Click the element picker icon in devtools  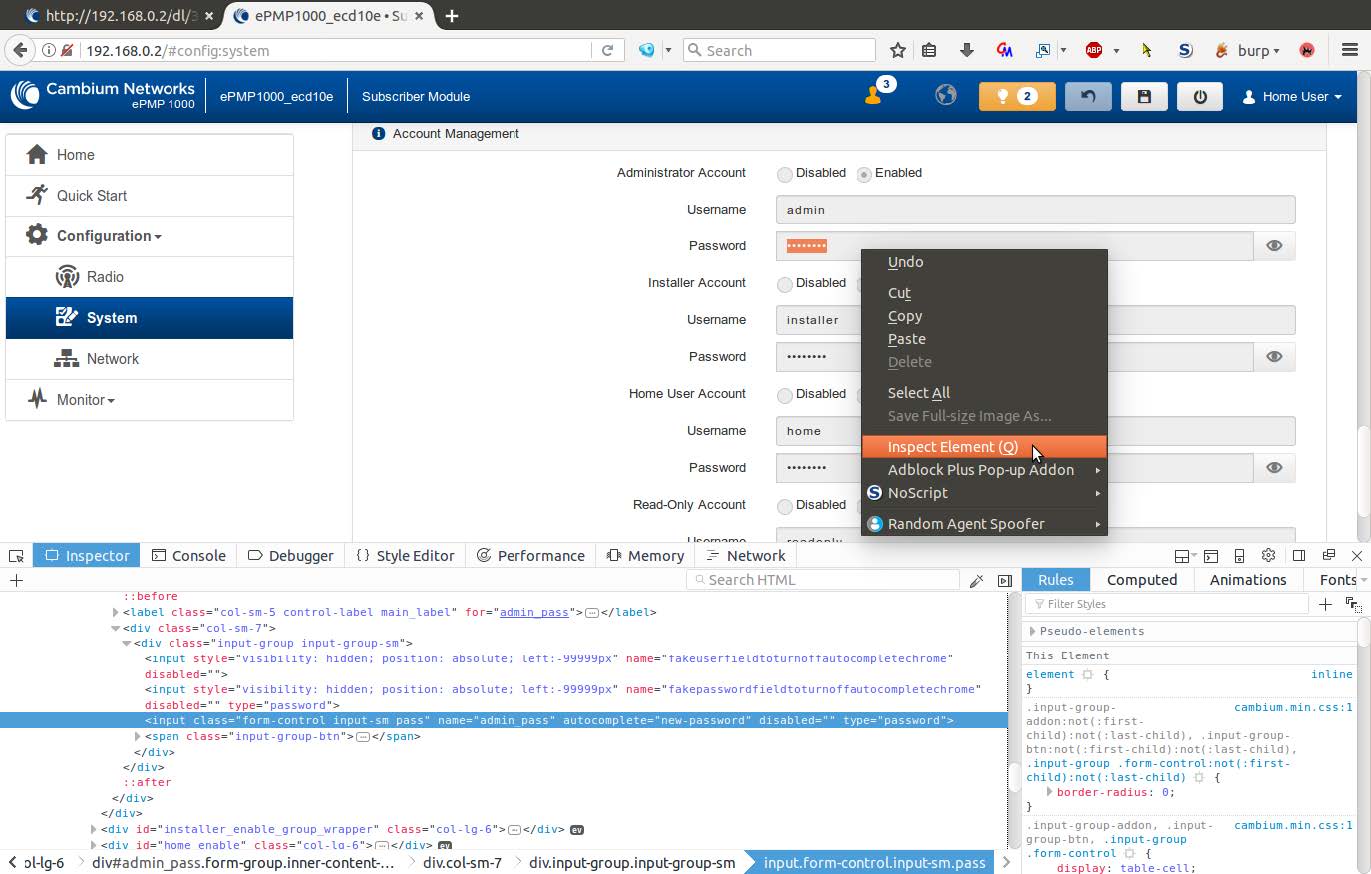16,556
